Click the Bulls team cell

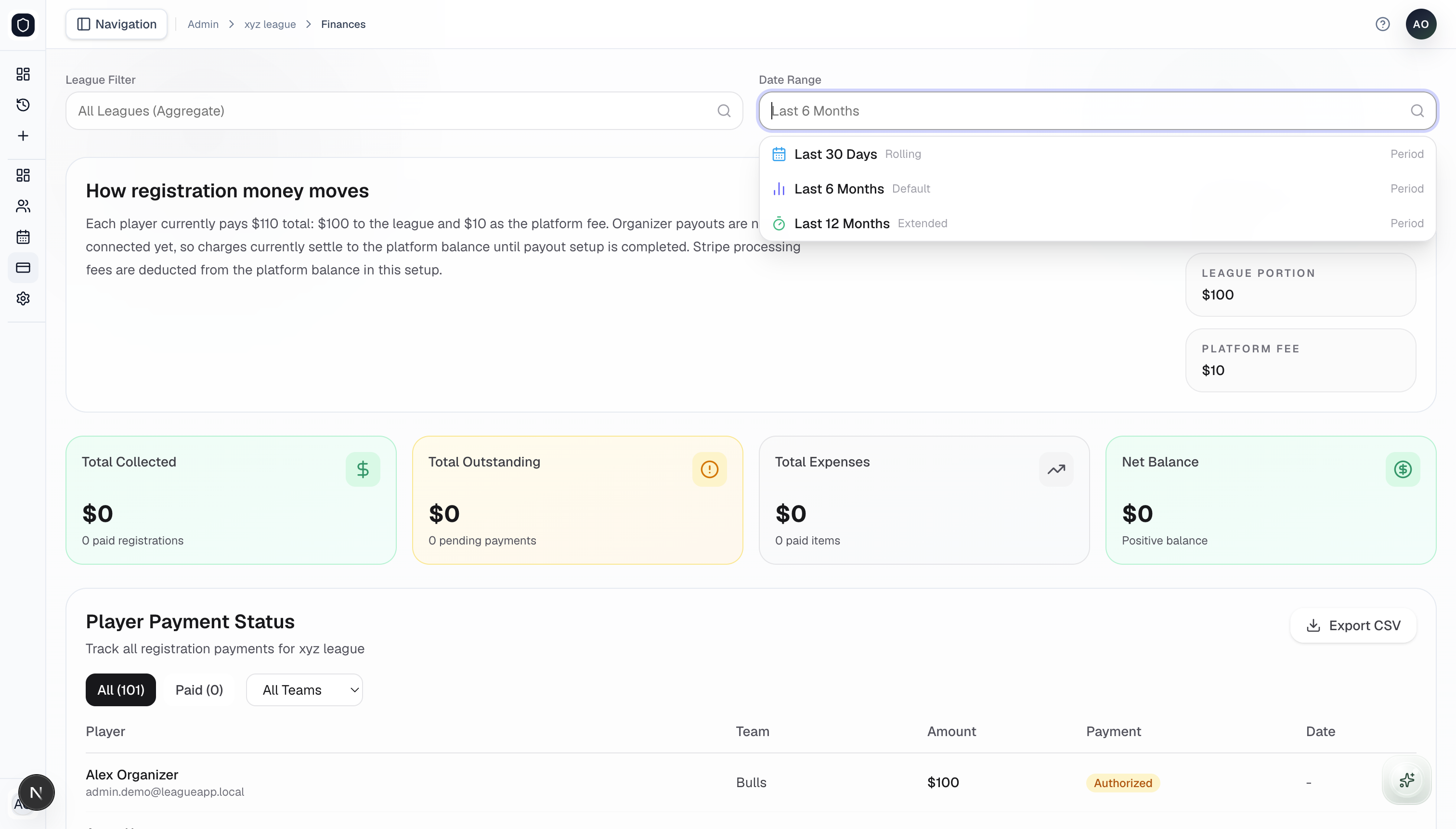point(751,782)
